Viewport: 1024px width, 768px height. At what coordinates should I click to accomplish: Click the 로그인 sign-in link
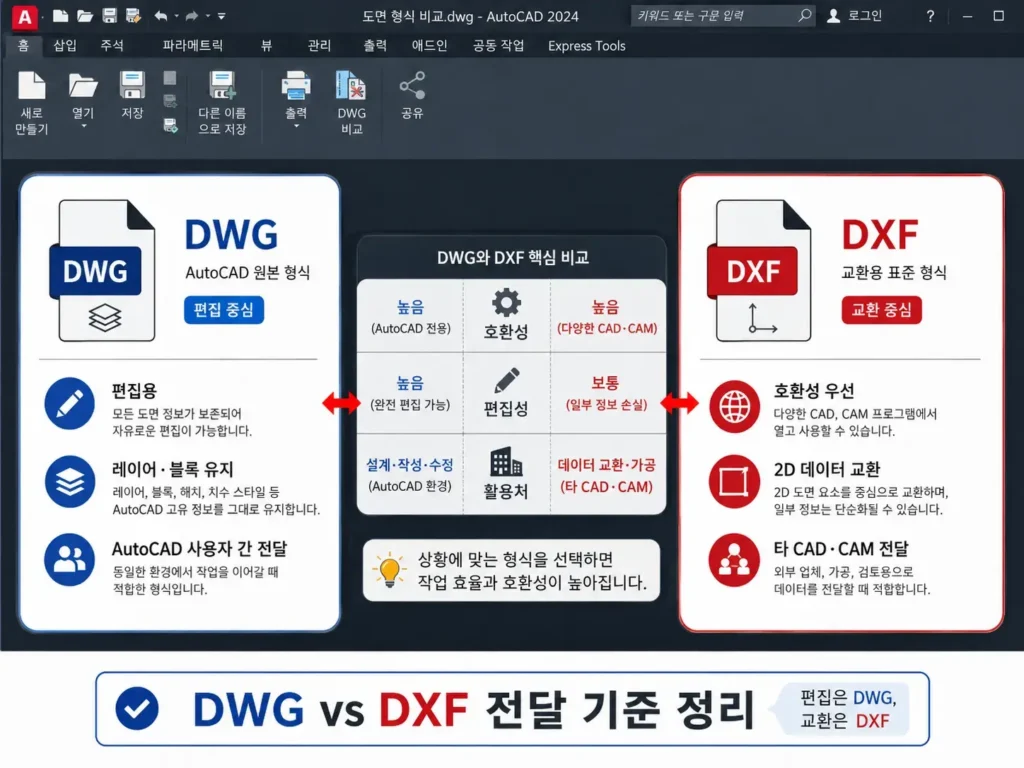[865, 16]
